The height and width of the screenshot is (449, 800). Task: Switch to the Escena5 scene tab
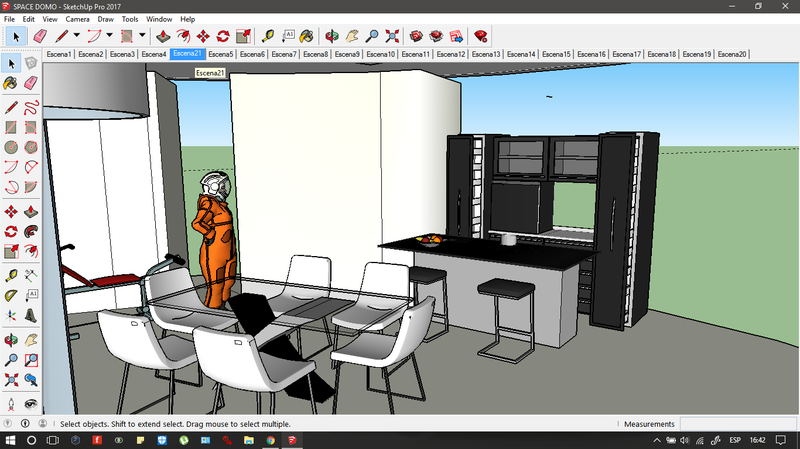tap(220, 54)
